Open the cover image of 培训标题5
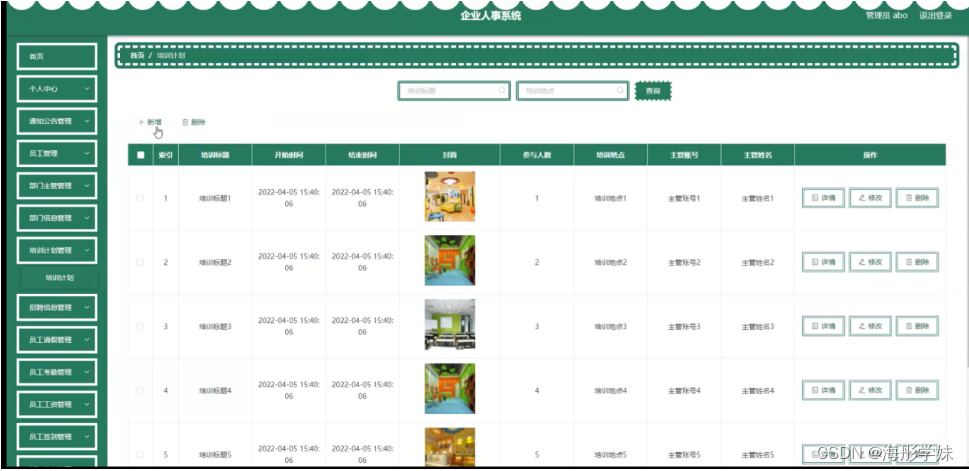This screenshot has height=471, width=969. click(x=450, y=447)
